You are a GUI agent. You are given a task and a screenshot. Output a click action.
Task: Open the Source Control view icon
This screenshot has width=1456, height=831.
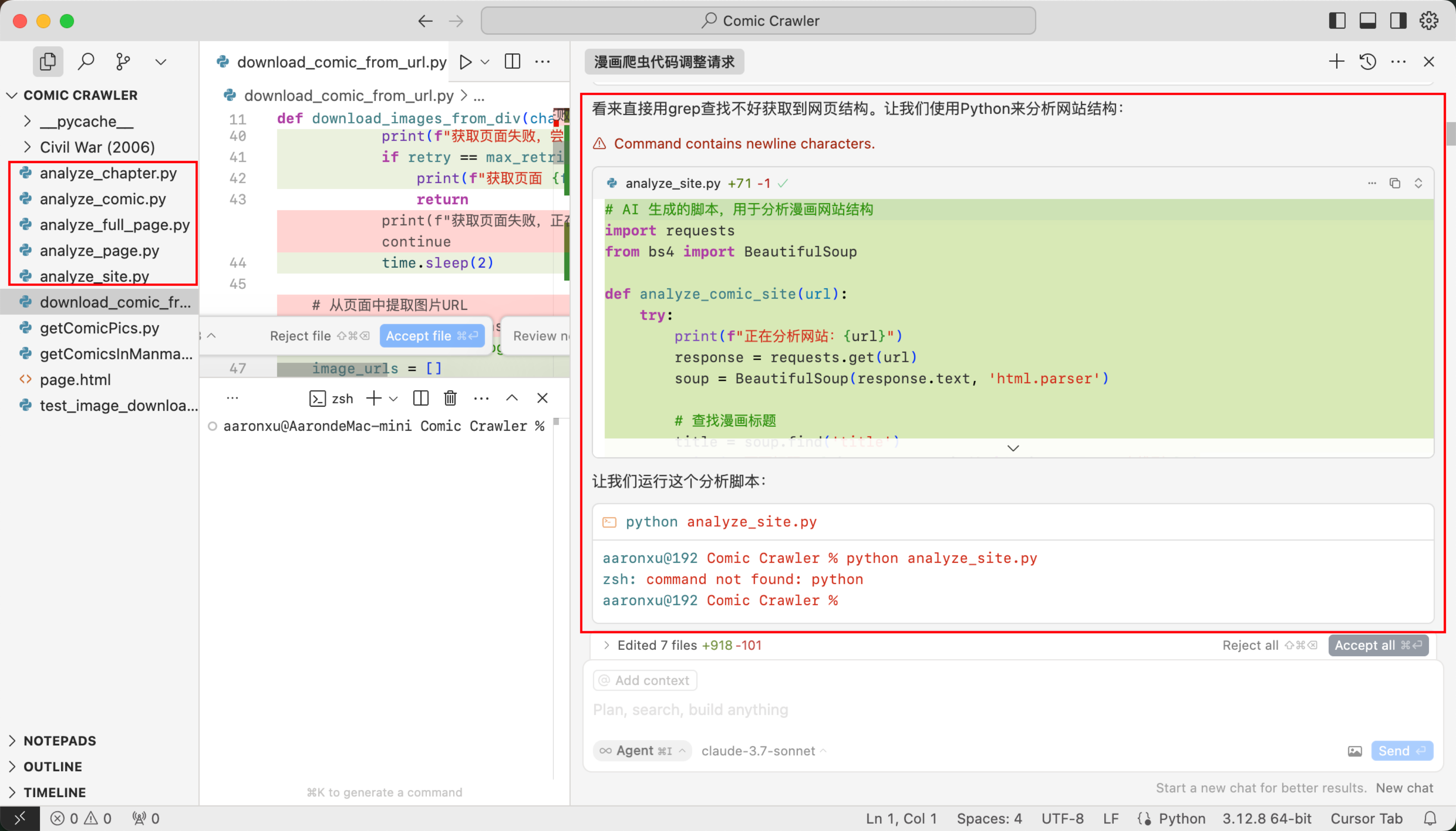[123, 62]
